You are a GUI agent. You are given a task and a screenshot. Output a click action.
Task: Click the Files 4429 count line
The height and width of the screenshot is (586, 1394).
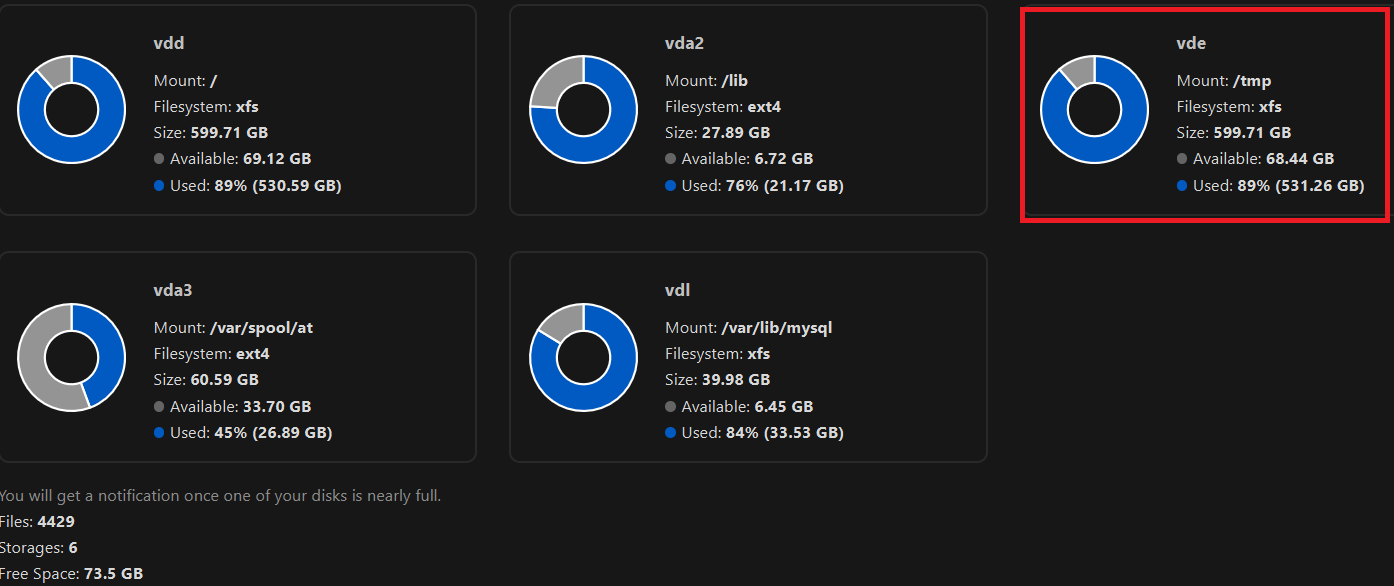pyautogui.click(x=37, y=521)
